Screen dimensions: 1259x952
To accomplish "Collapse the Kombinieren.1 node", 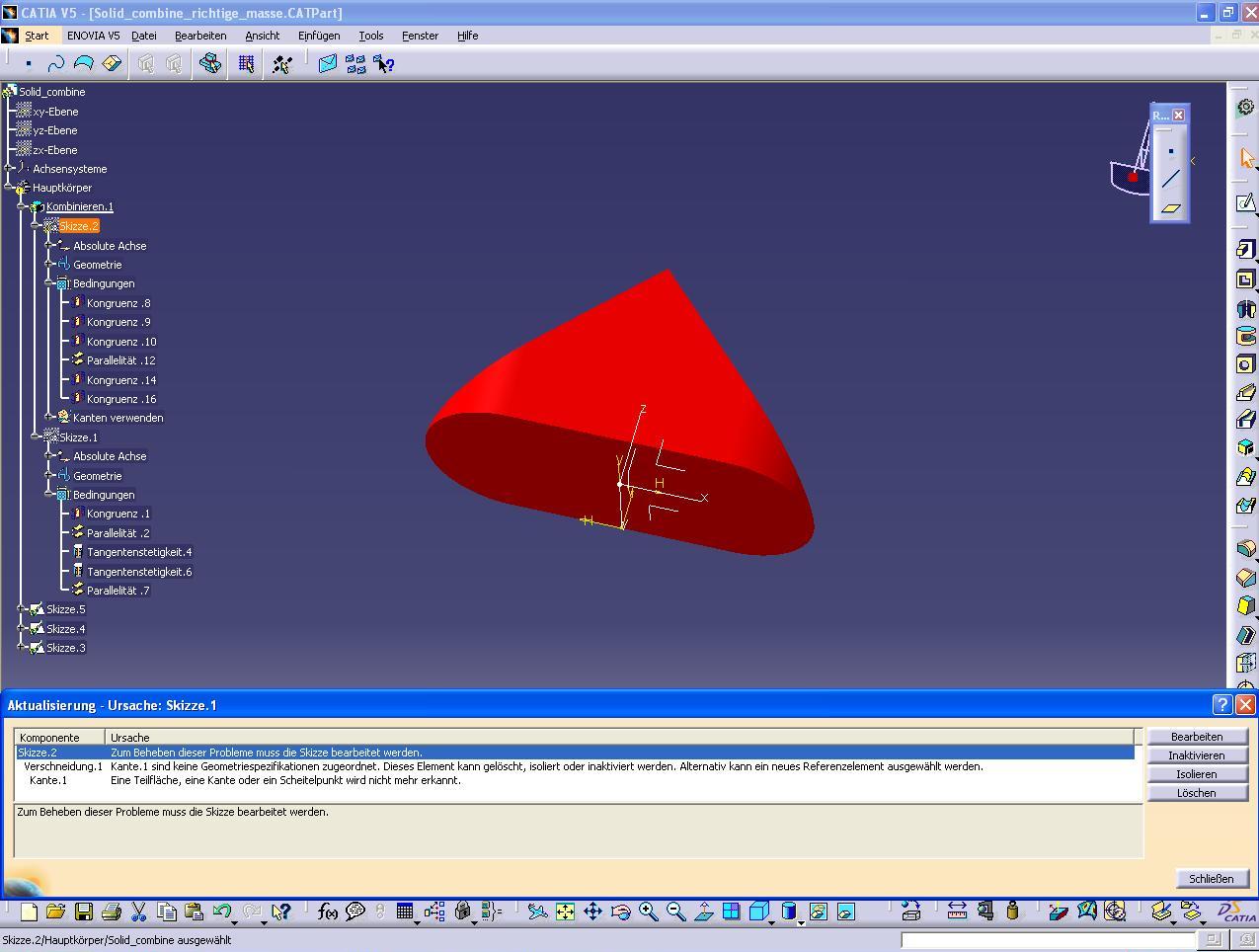I will coord(22,206).
